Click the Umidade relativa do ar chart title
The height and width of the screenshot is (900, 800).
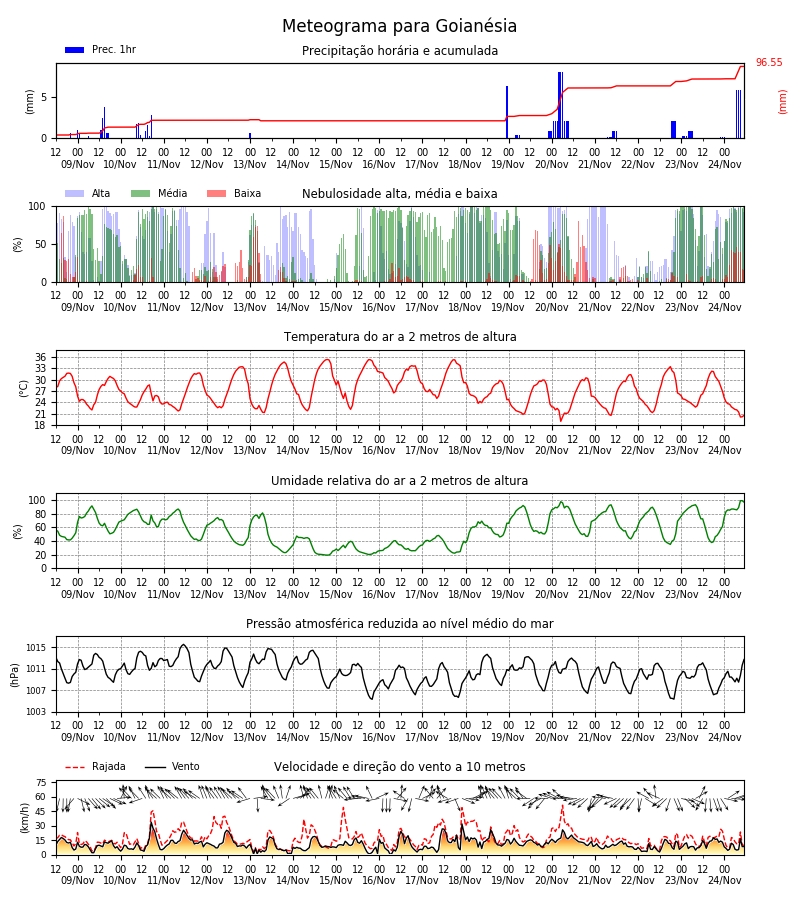click(x=399, y=480)
